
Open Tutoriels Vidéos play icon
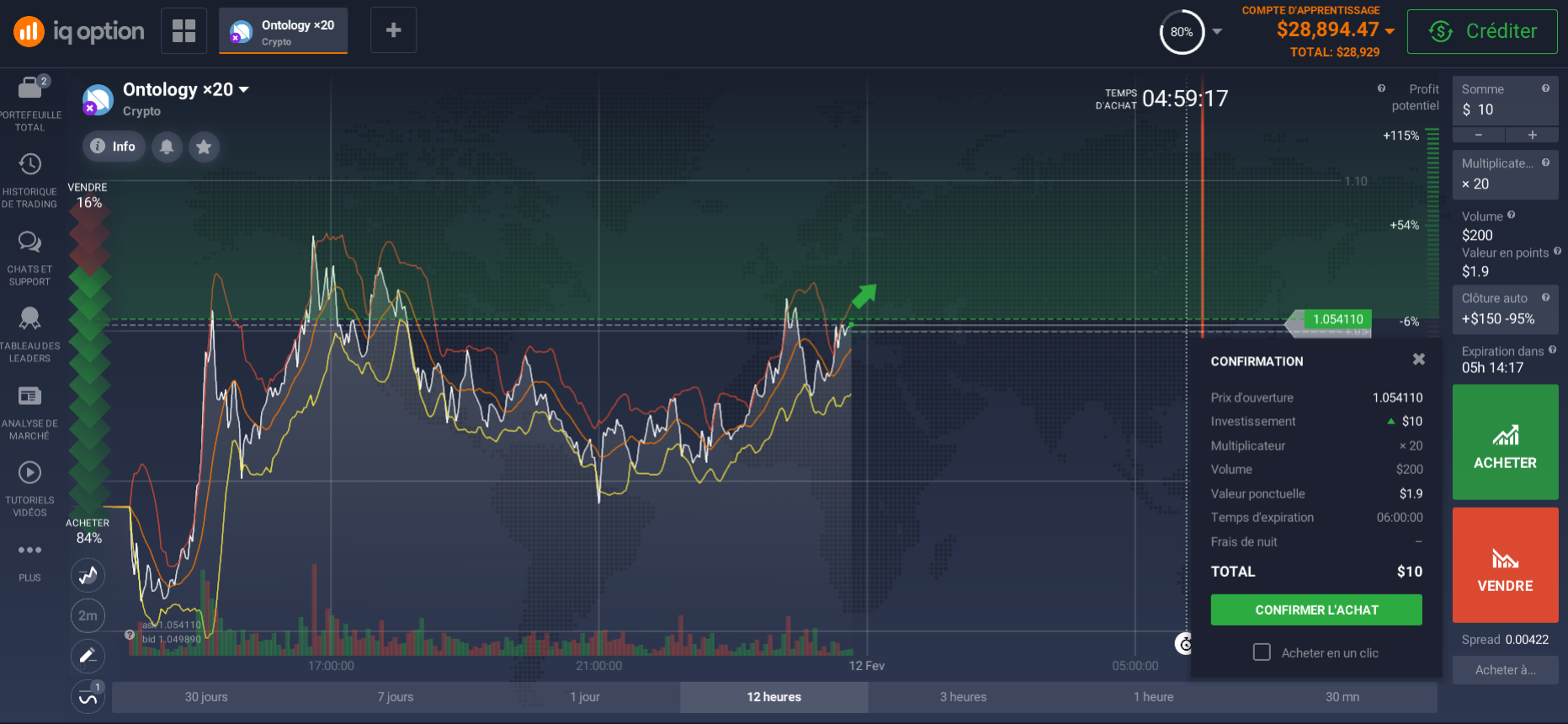29,472
